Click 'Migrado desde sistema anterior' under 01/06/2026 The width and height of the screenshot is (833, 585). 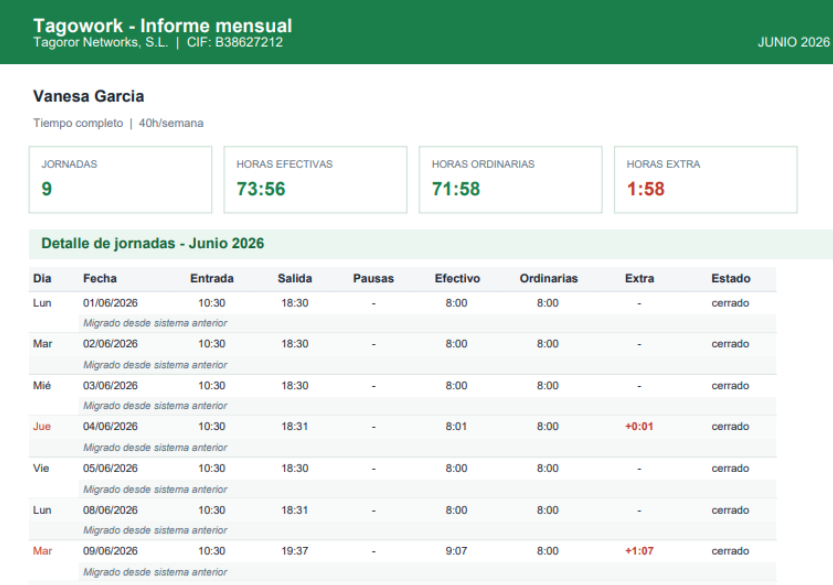click(x=155, y=323)
